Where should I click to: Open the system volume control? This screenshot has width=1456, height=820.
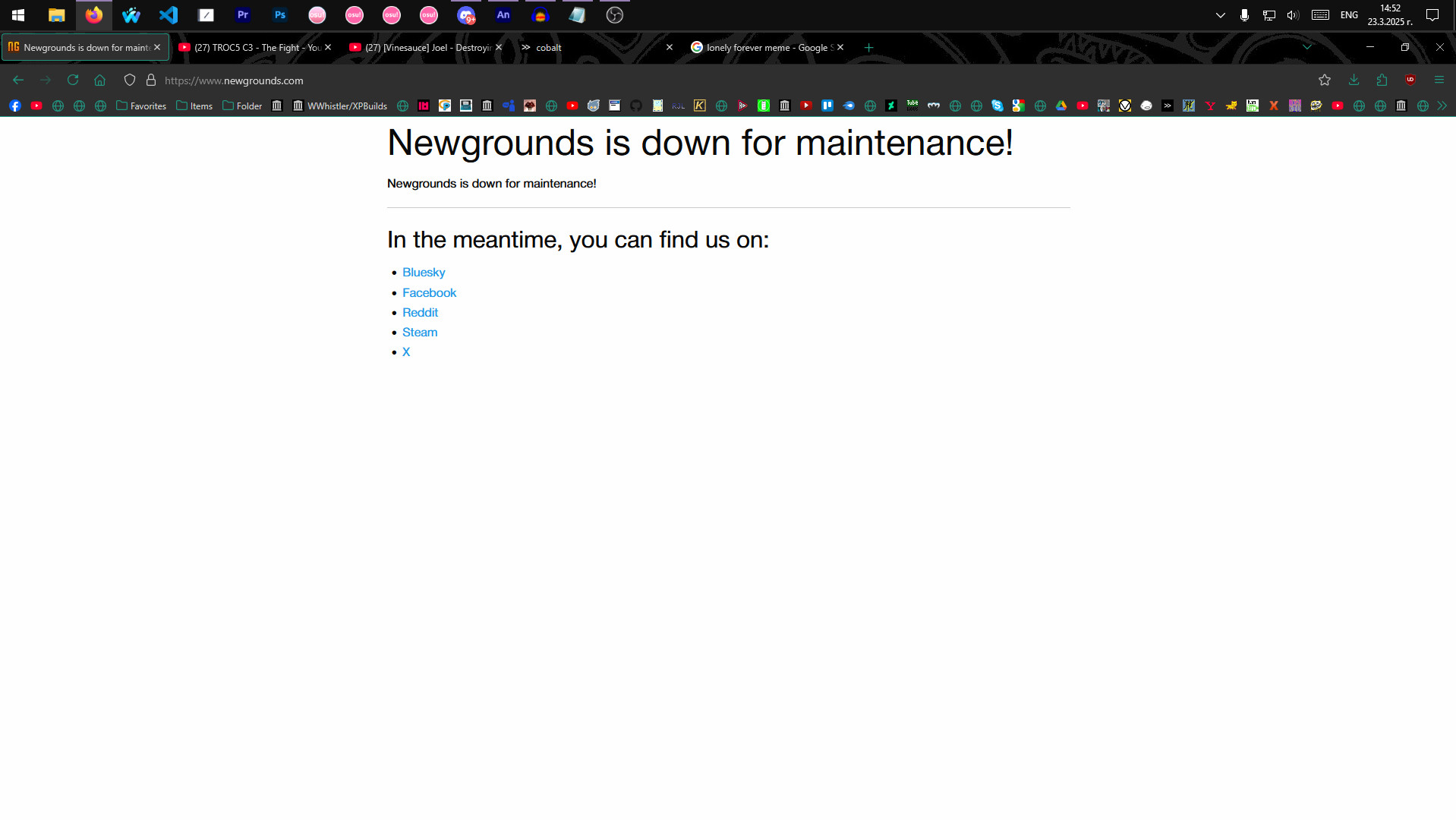(x=1293, y=15)
